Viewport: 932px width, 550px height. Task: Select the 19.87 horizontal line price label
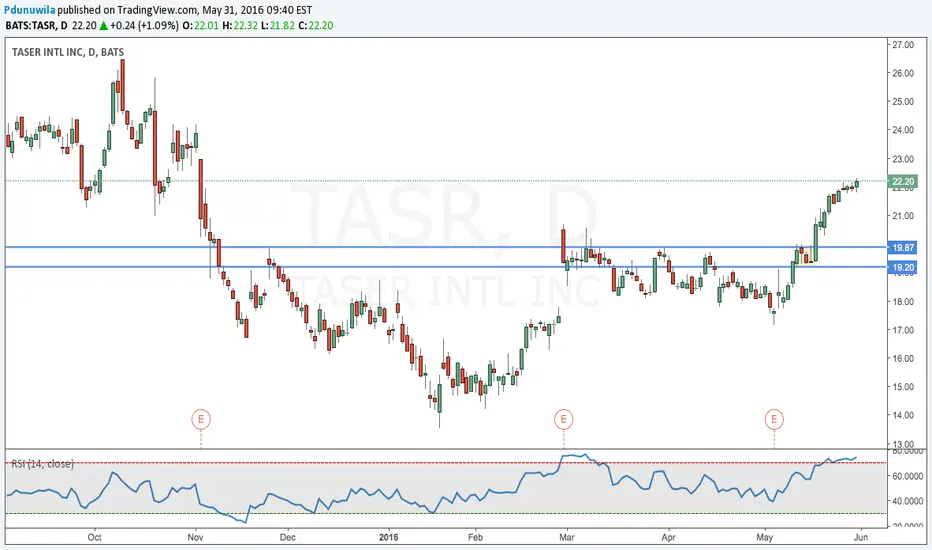[903, 247]
